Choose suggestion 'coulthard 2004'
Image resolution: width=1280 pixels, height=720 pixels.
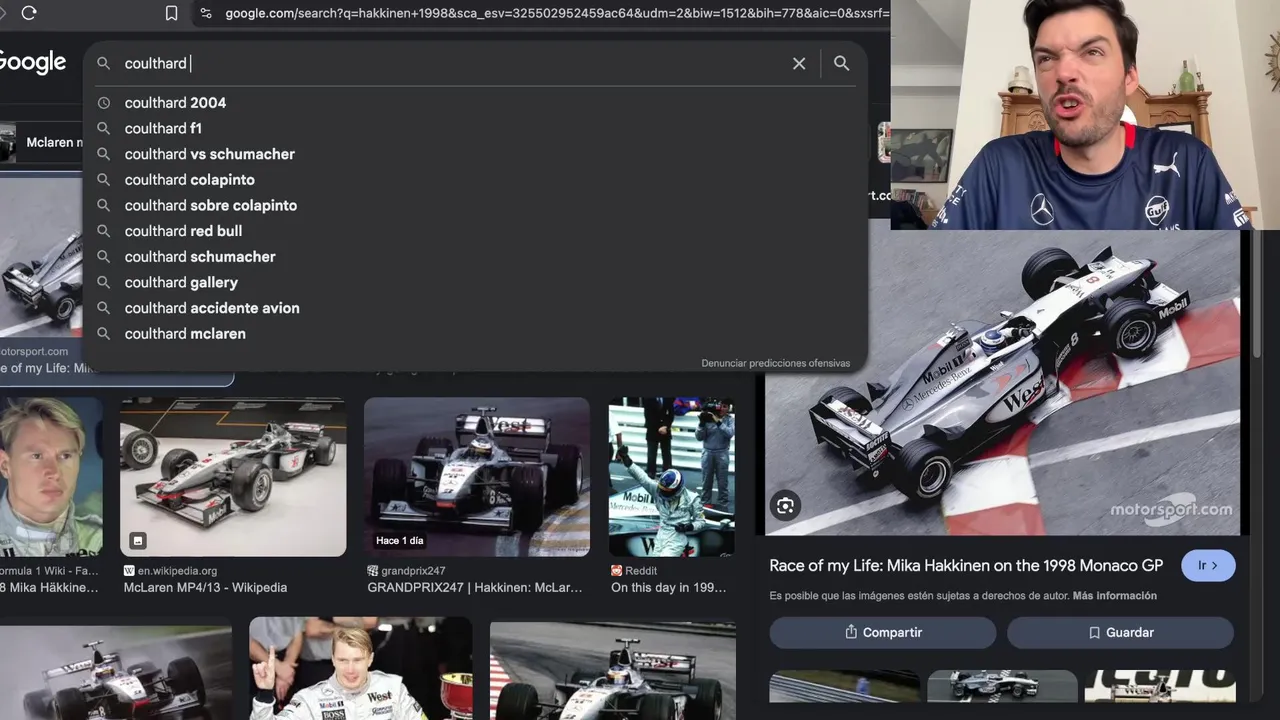pos(475,103)
